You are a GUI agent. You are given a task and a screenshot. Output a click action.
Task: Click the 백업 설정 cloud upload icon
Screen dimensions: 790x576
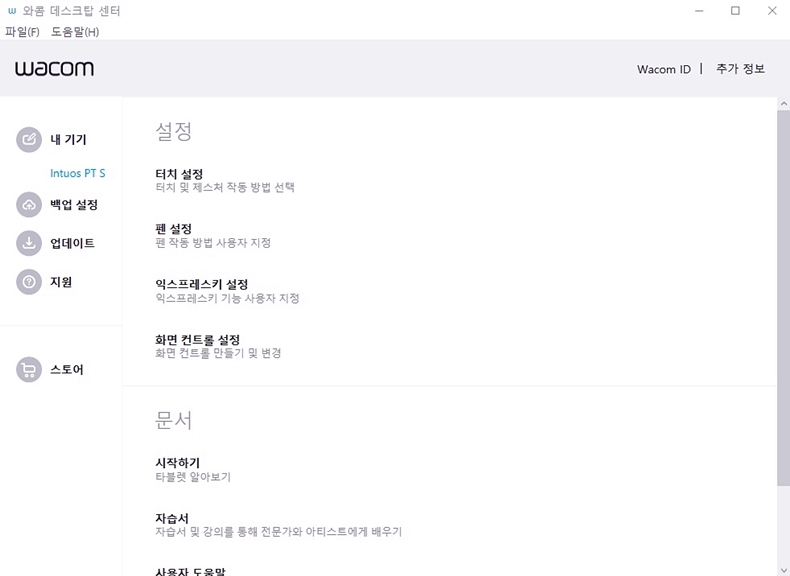(x=29, y=205)
